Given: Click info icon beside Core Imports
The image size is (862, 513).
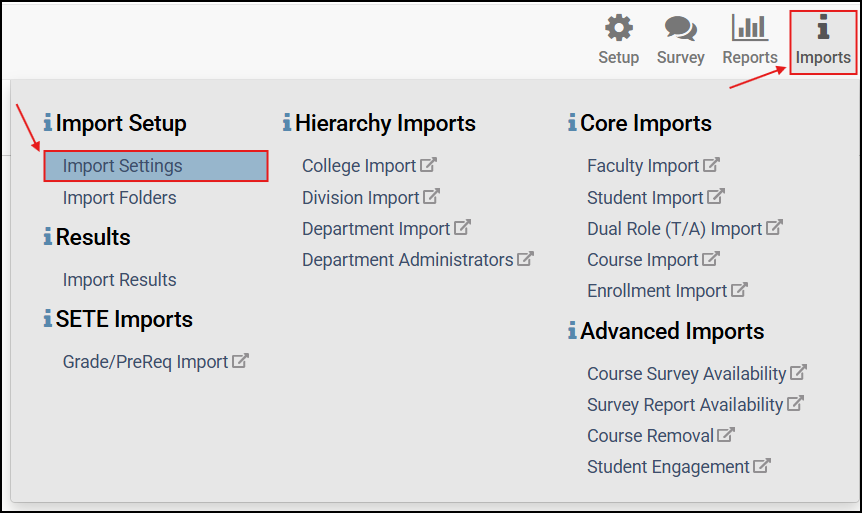Looking at the screenshot, I should (572, 123).
